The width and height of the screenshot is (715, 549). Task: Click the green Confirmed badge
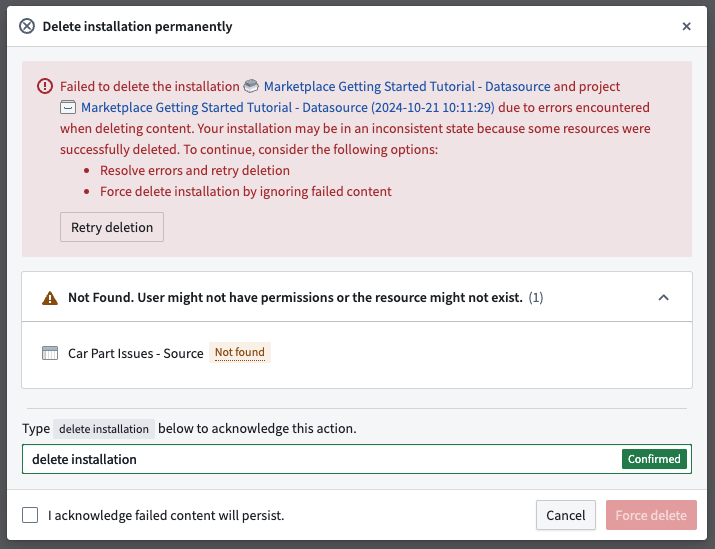[x=654, y=459]
